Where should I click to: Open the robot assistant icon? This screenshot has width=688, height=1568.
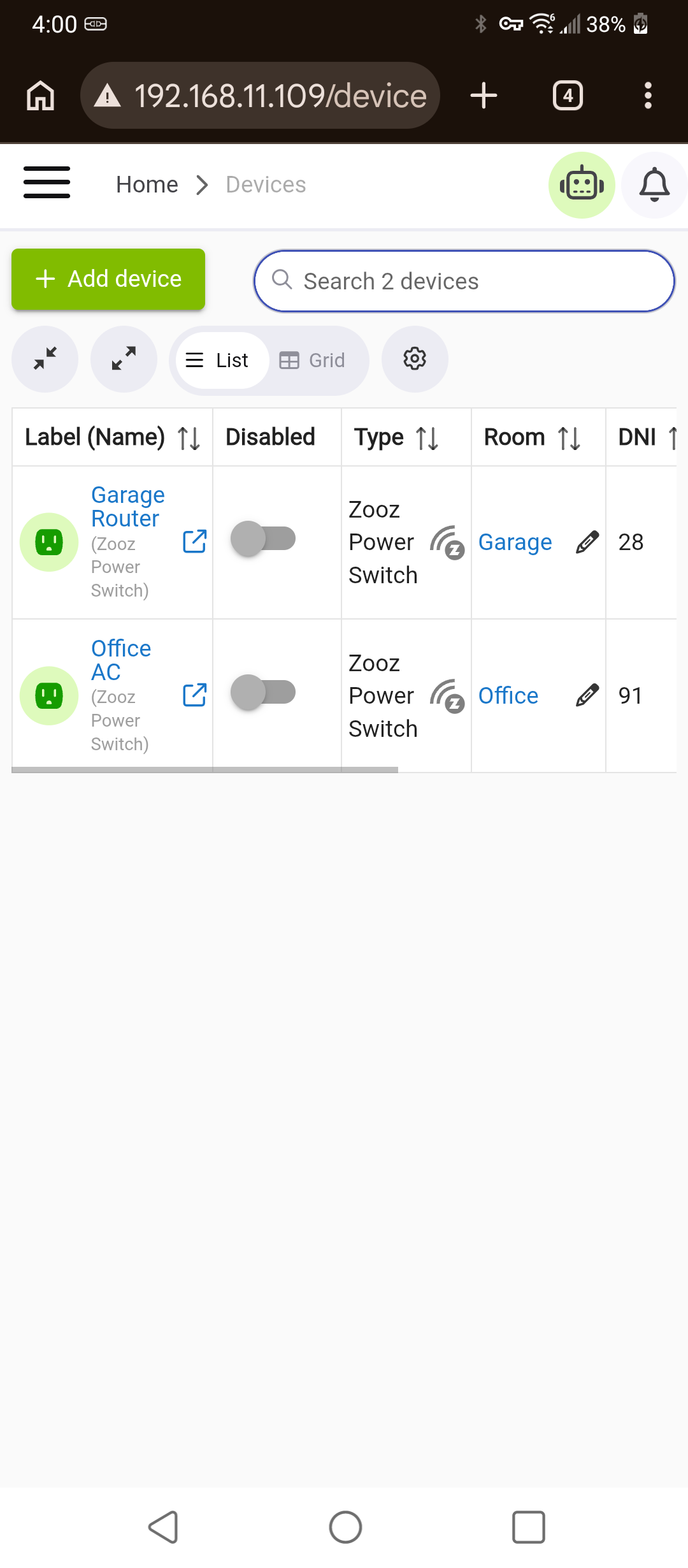(582, 185)
